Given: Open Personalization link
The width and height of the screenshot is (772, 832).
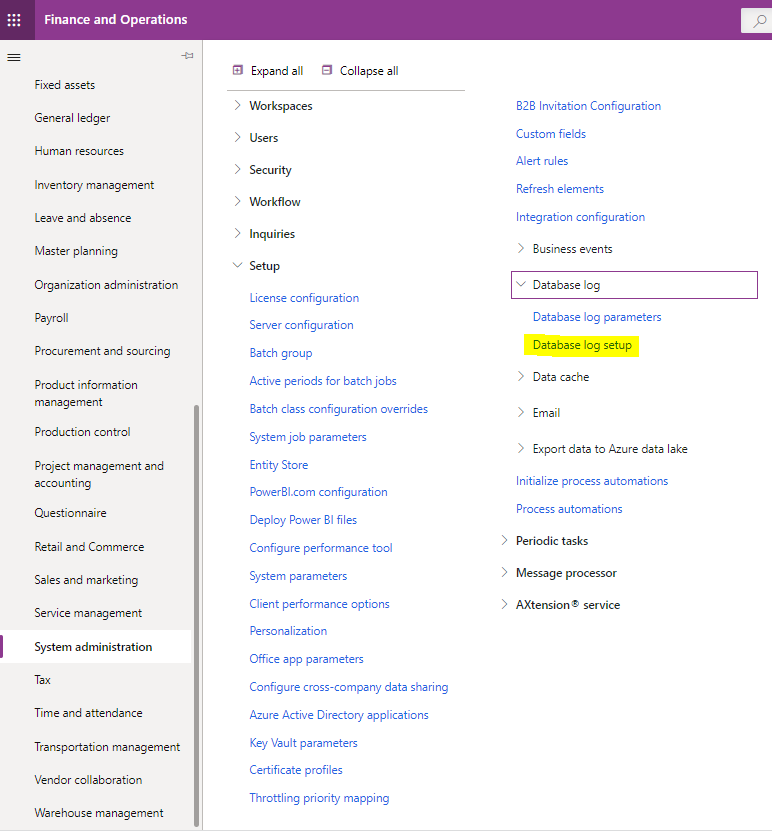Looking at the screenshot, I should (288, 631).
